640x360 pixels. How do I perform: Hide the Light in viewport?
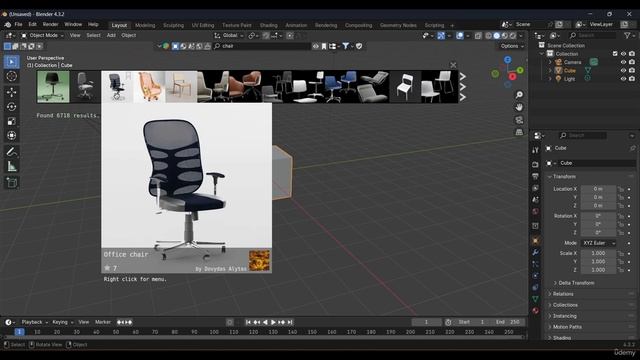coord(623,79)
